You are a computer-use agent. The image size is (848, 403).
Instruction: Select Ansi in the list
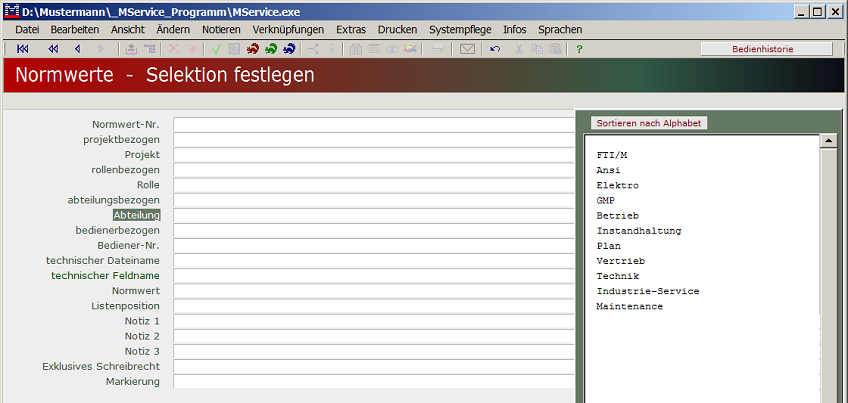[x=608, y=170]
